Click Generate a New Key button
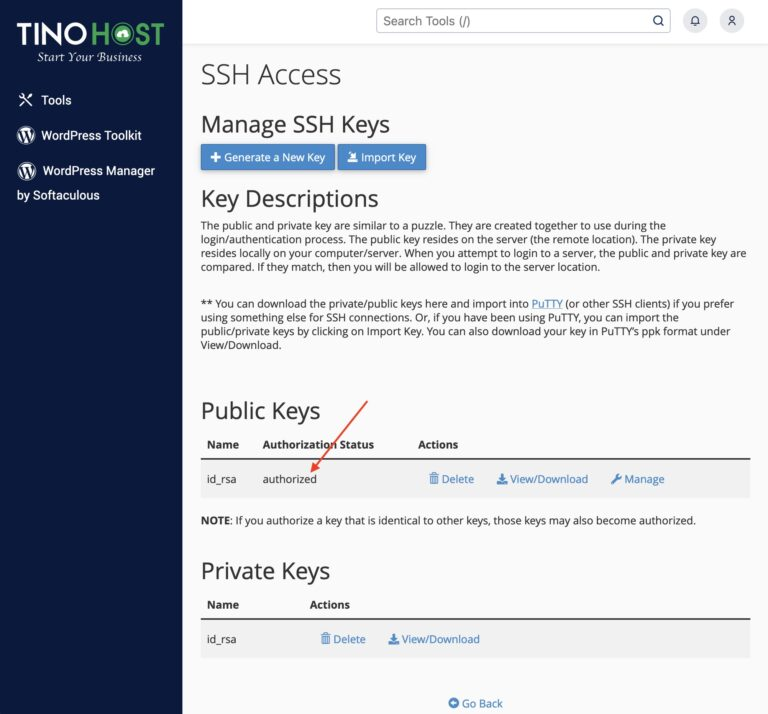The width and height of the screenshot is (768, 714). [x=268, y=157]
